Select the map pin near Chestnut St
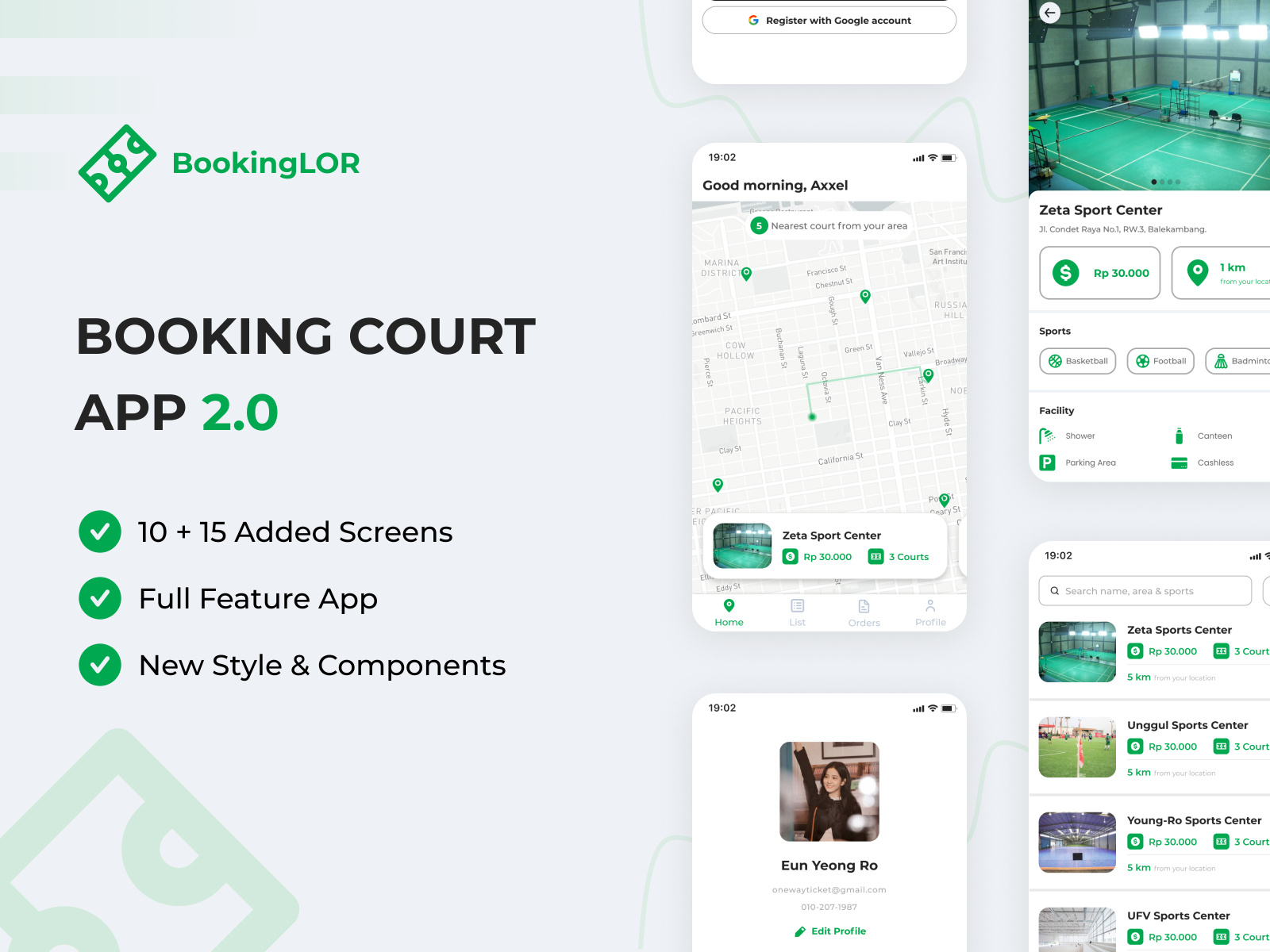This screenshot has width=1270, height=952. pyautogui.click(x=865, y=296)
